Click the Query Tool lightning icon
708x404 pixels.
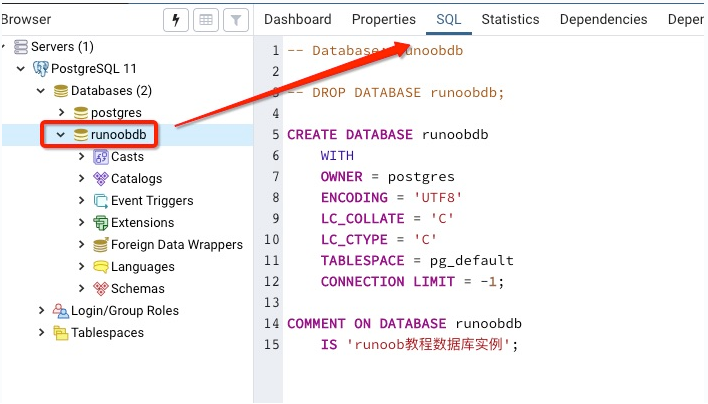tap(176, 20)
